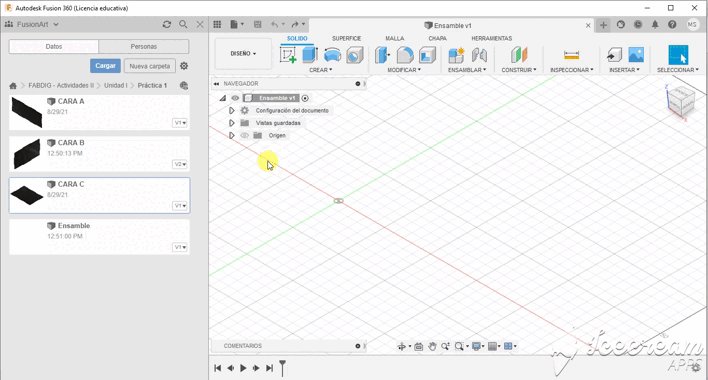Select the Offset Plane construct tool

(x=519, y=55)
